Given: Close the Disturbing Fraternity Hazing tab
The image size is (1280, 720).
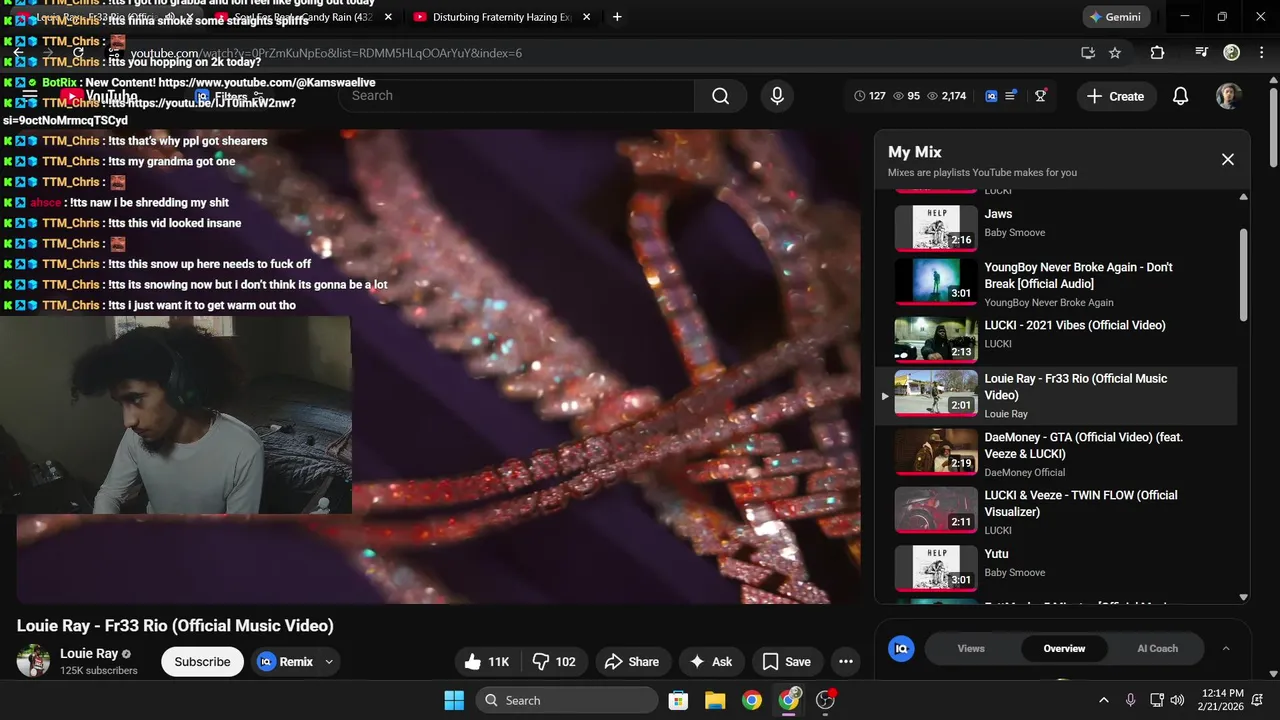Looking at the screenshot, I should 587,17.
